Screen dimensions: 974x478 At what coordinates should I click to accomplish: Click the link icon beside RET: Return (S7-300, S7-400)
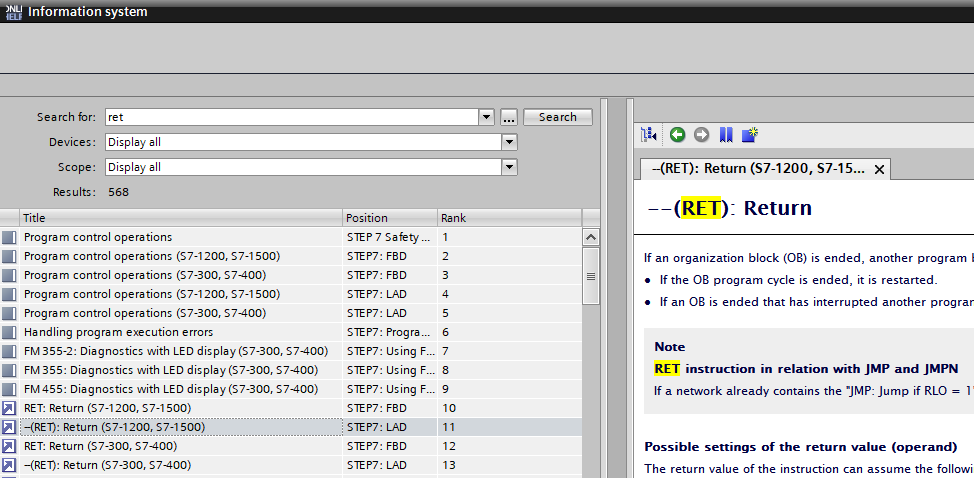(9, 446)
